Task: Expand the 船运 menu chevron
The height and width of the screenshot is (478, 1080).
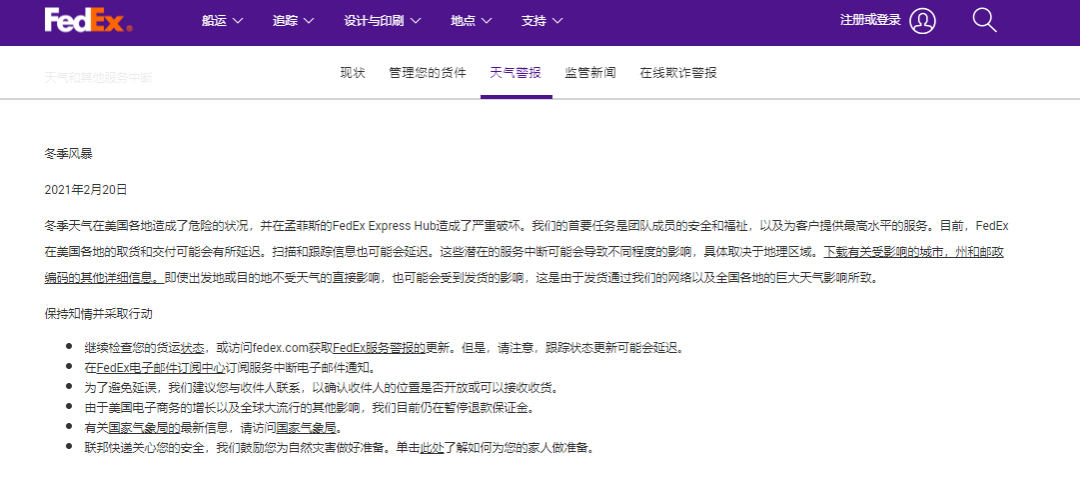Action: pyautogui.click(x=238, y=21)
